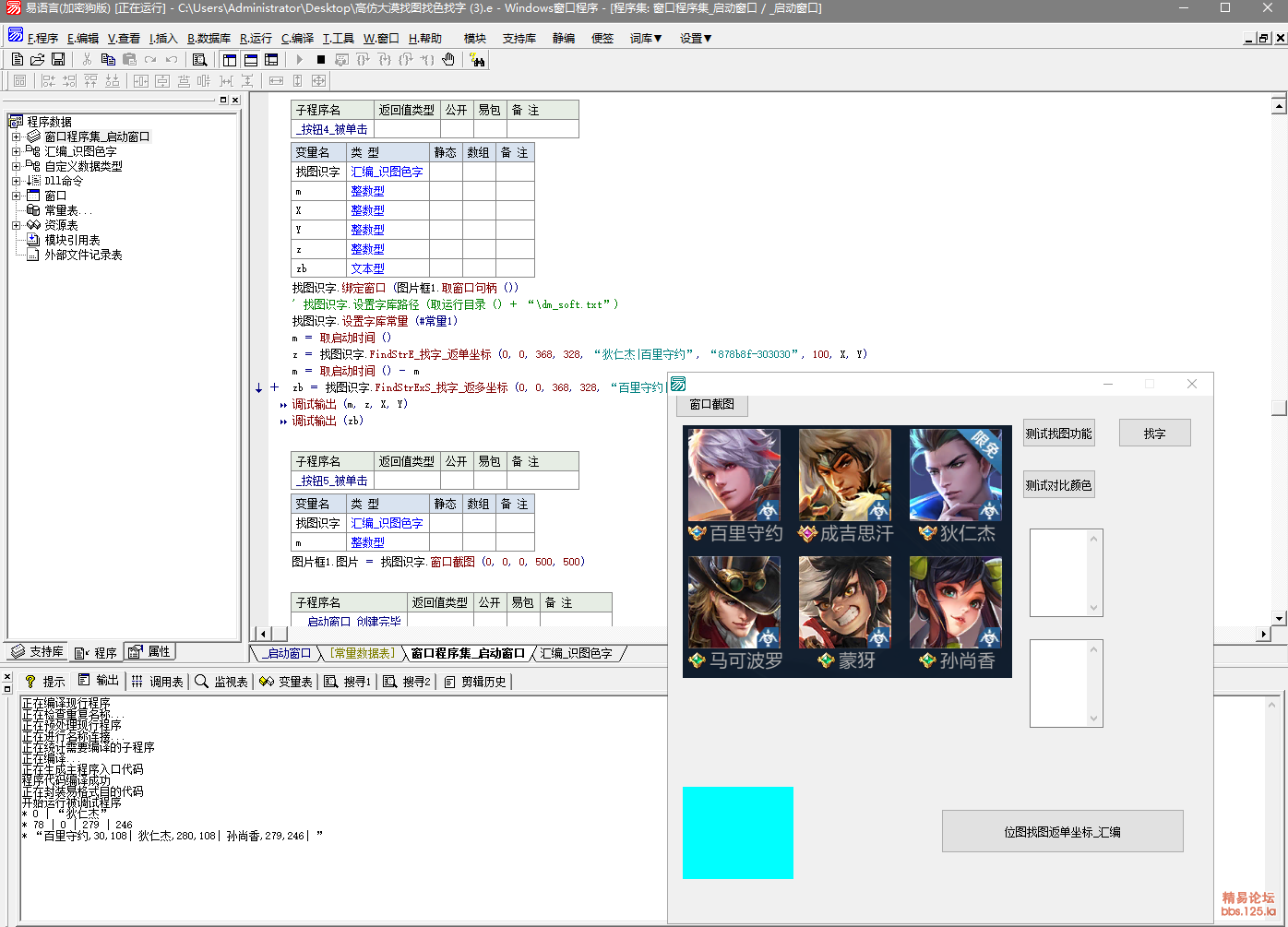Toggle the bottom status-panel layout icon
Viewport: 1288px width, 927px height.
point(250,59)
